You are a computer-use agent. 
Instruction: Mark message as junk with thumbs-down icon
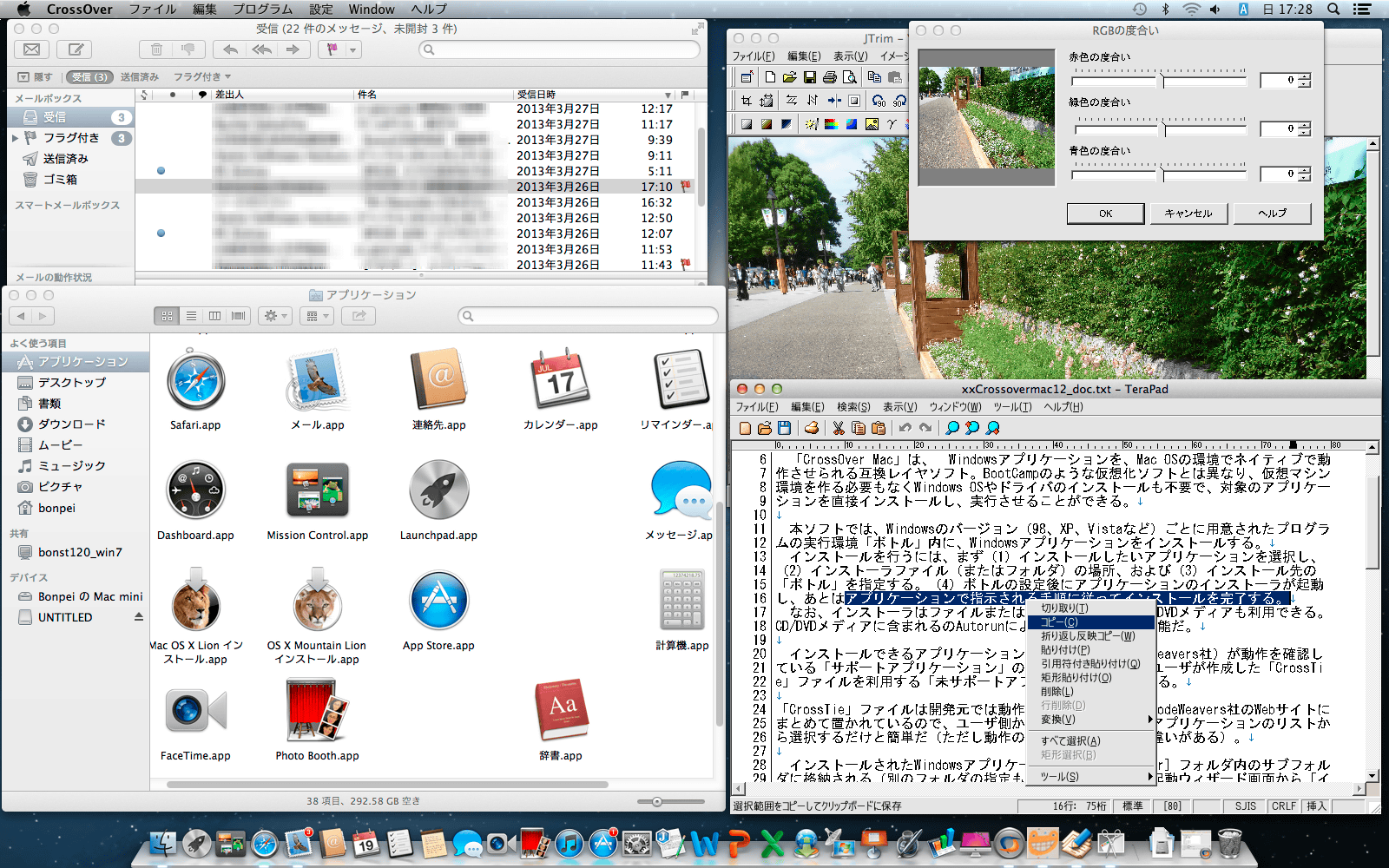pyautogui.click(x=188, y=49)
